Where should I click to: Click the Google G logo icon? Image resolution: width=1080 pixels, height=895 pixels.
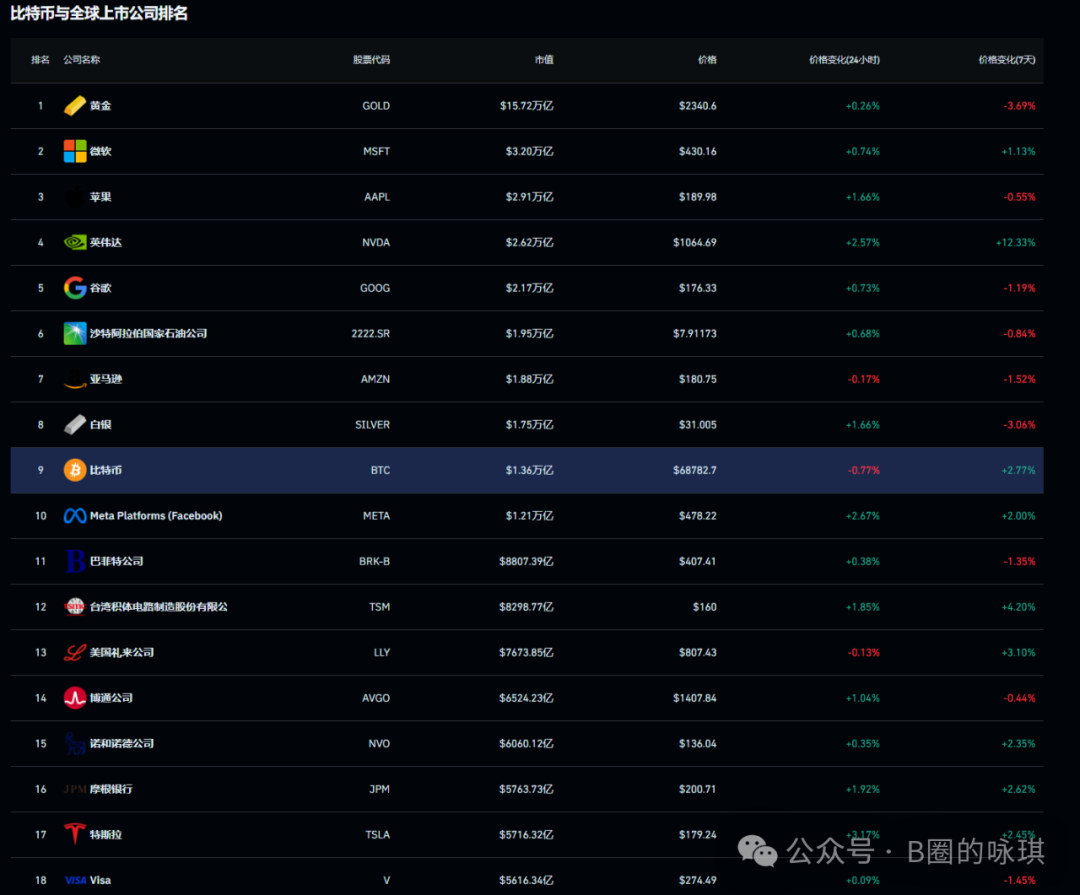74,288
